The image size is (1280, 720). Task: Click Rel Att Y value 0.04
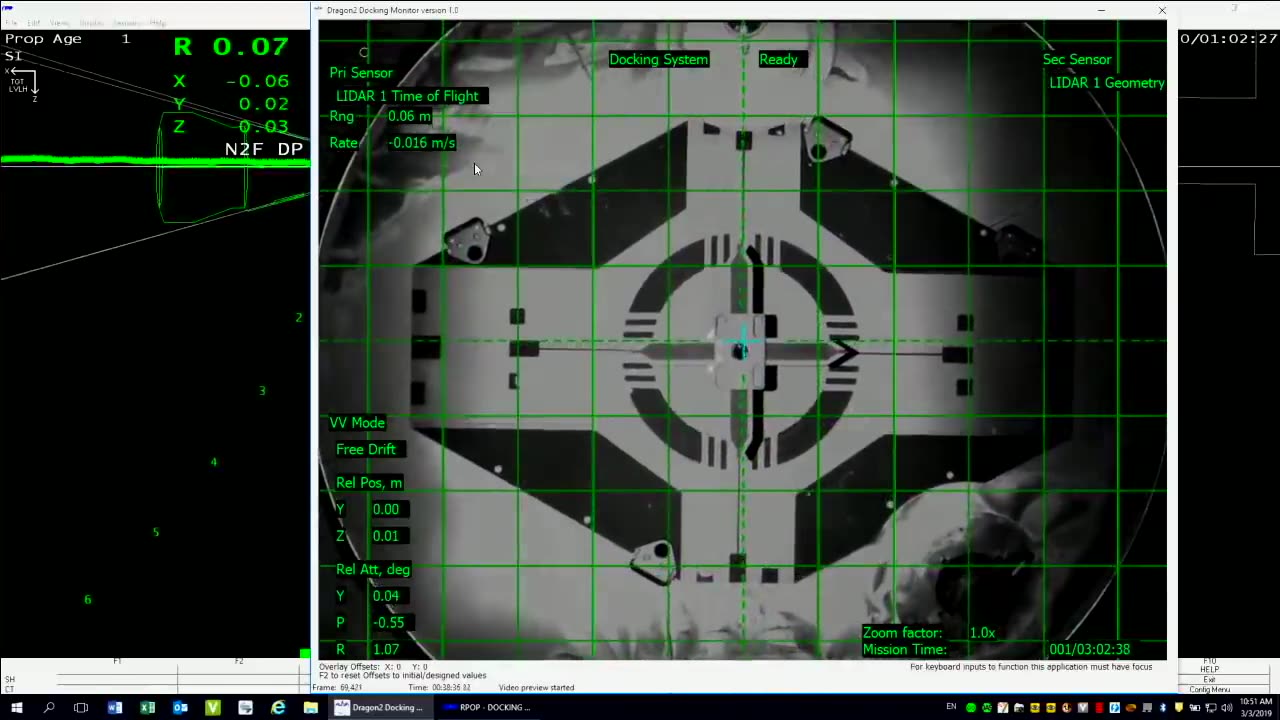(385, 596)
